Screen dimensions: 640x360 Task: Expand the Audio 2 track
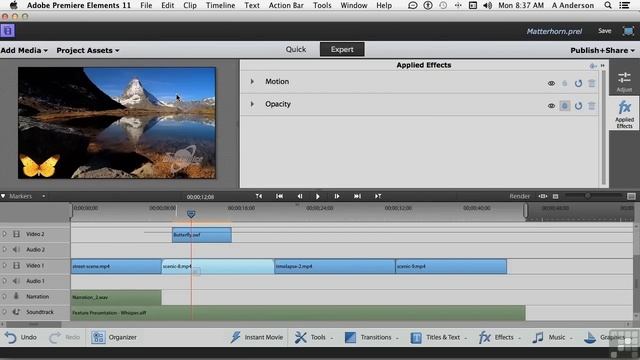pos(4,249)
